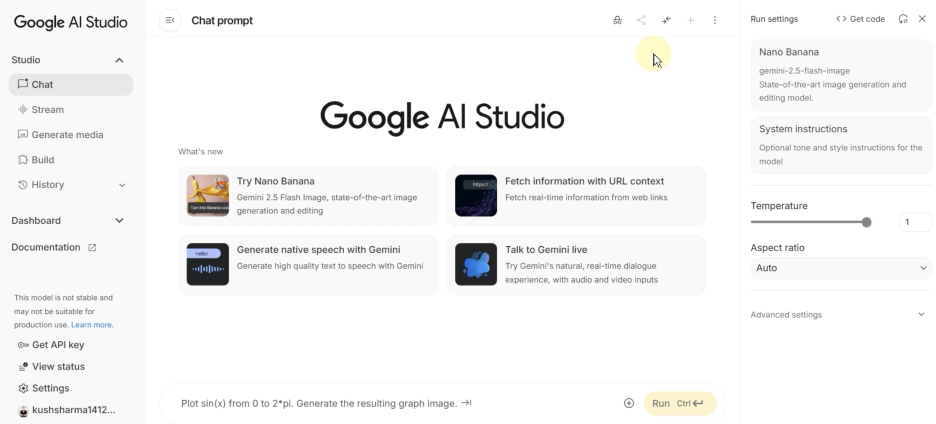The height and width of the screenshot is (424, 936).
Task: Click the tab-accept arrow icon after prompt suggestion
Action: [466, 403]
